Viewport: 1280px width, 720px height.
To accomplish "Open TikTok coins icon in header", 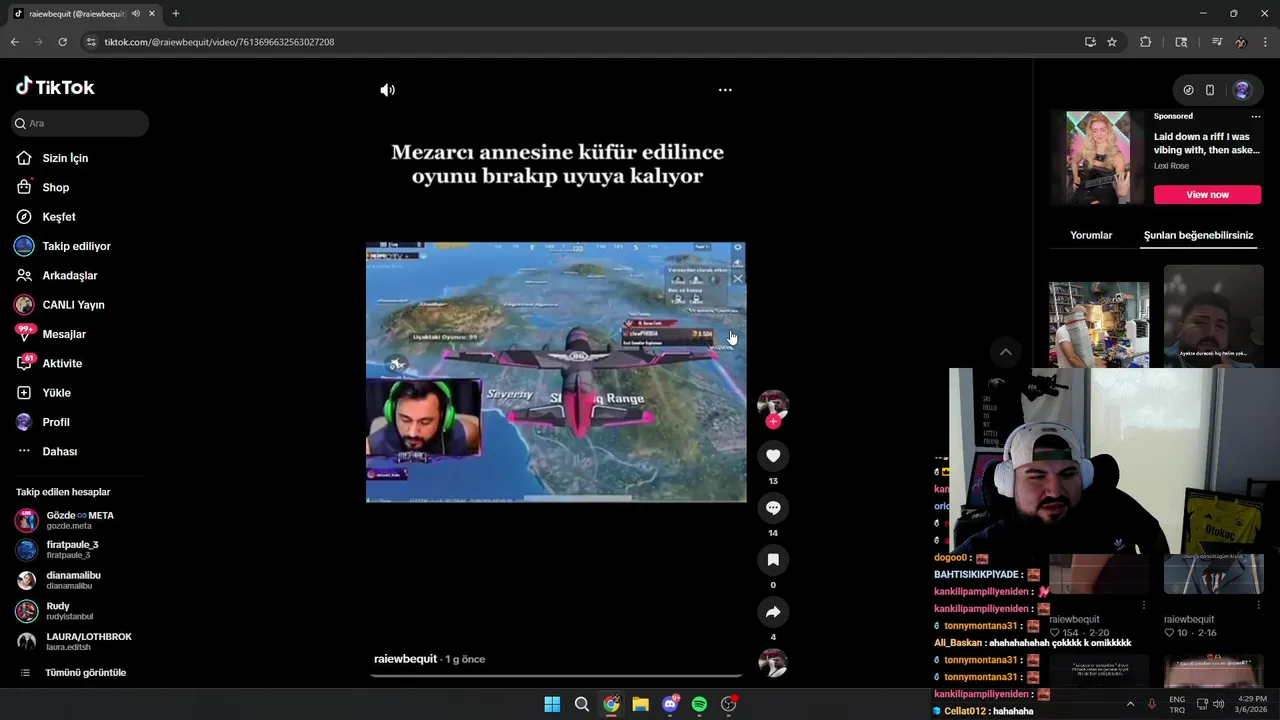I will point(1188,90).
